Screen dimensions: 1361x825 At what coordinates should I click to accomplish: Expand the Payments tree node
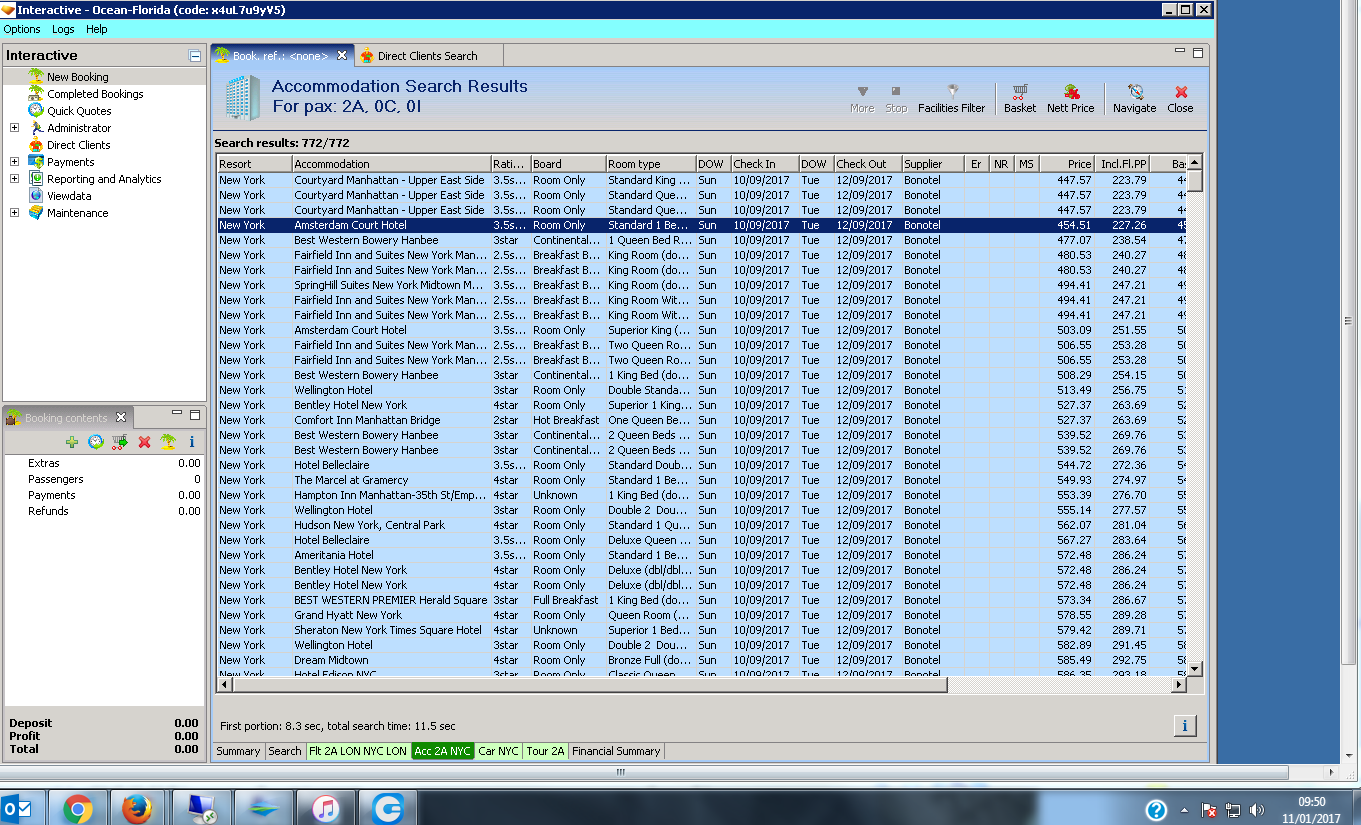point(14,162)
